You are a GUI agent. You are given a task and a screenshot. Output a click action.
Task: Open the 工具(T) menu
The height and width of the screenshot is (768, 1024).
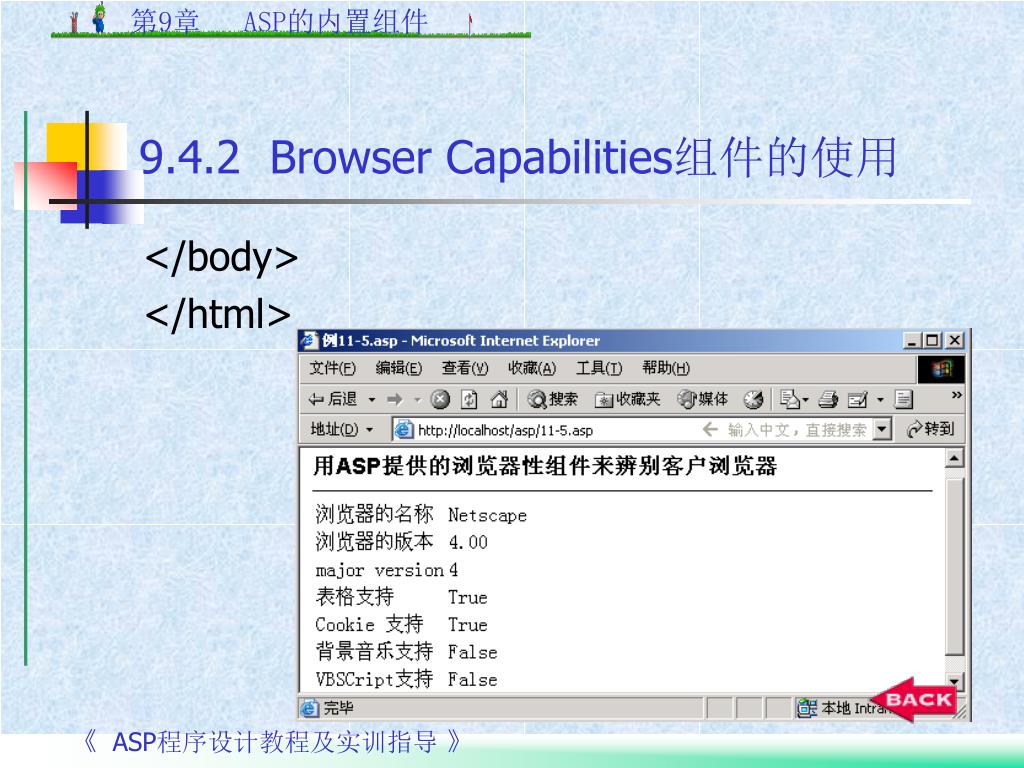(599, 368)
